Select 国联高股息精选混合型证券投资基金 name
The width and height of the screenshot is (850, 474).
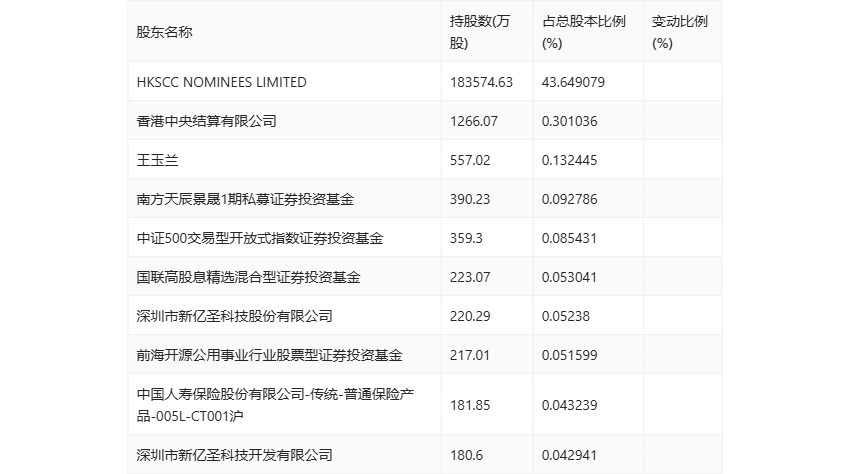point(248,277)
